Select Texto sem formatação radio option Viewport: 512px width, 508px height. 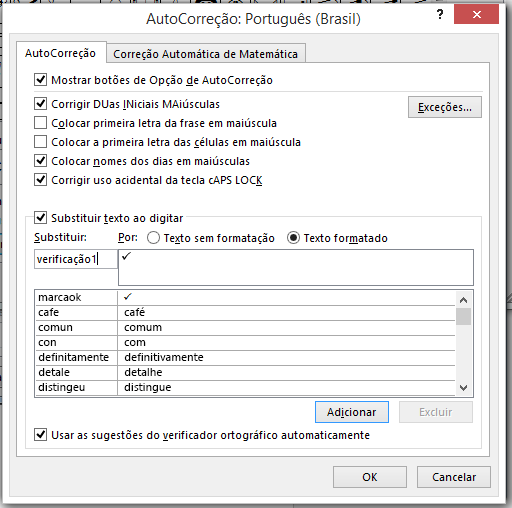[x=153, y=238]
